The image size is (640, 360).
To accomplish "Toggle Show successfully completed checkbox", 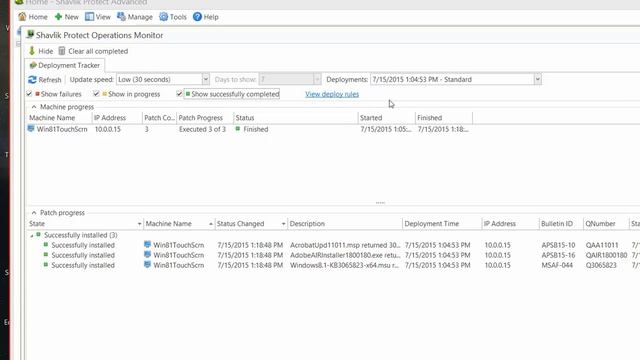I will coord(179,94).
